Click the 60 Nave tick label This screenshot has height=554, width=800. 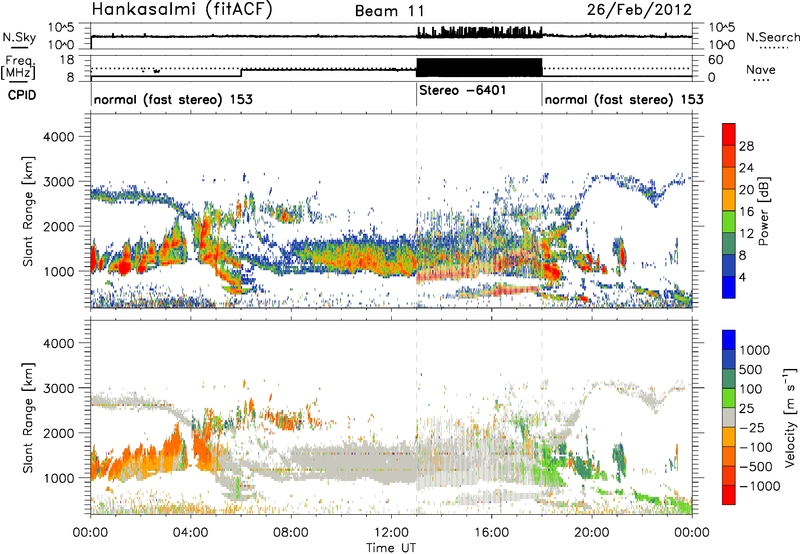coord(716,60)
